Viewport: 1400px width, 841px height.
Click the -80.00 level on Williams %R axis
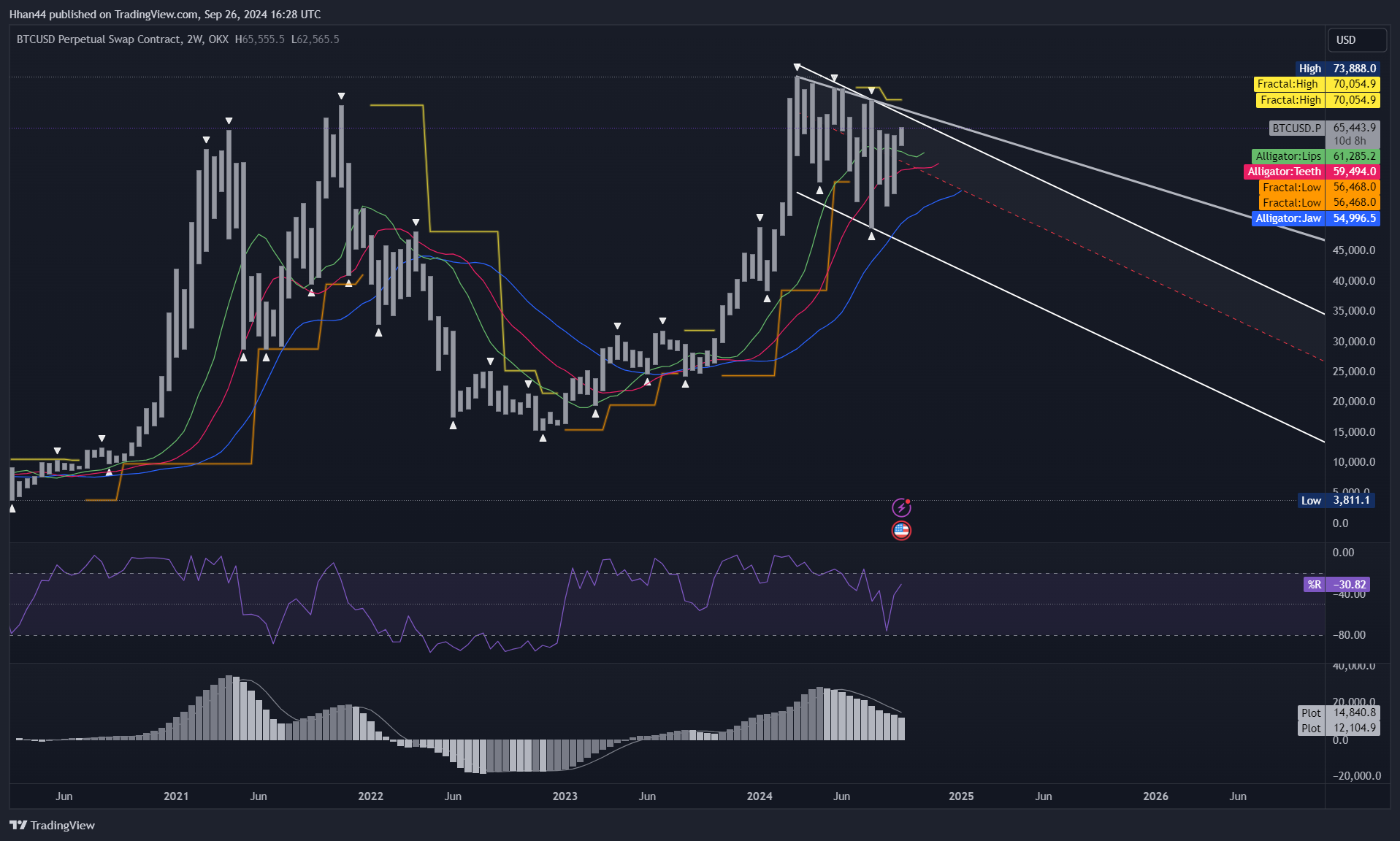(x=1349, y=635)
